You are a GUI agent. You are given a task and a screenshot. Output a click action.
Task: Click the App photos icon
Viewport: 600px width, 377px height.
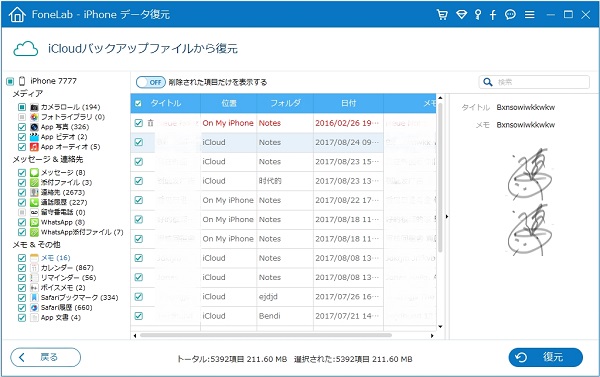34,127
